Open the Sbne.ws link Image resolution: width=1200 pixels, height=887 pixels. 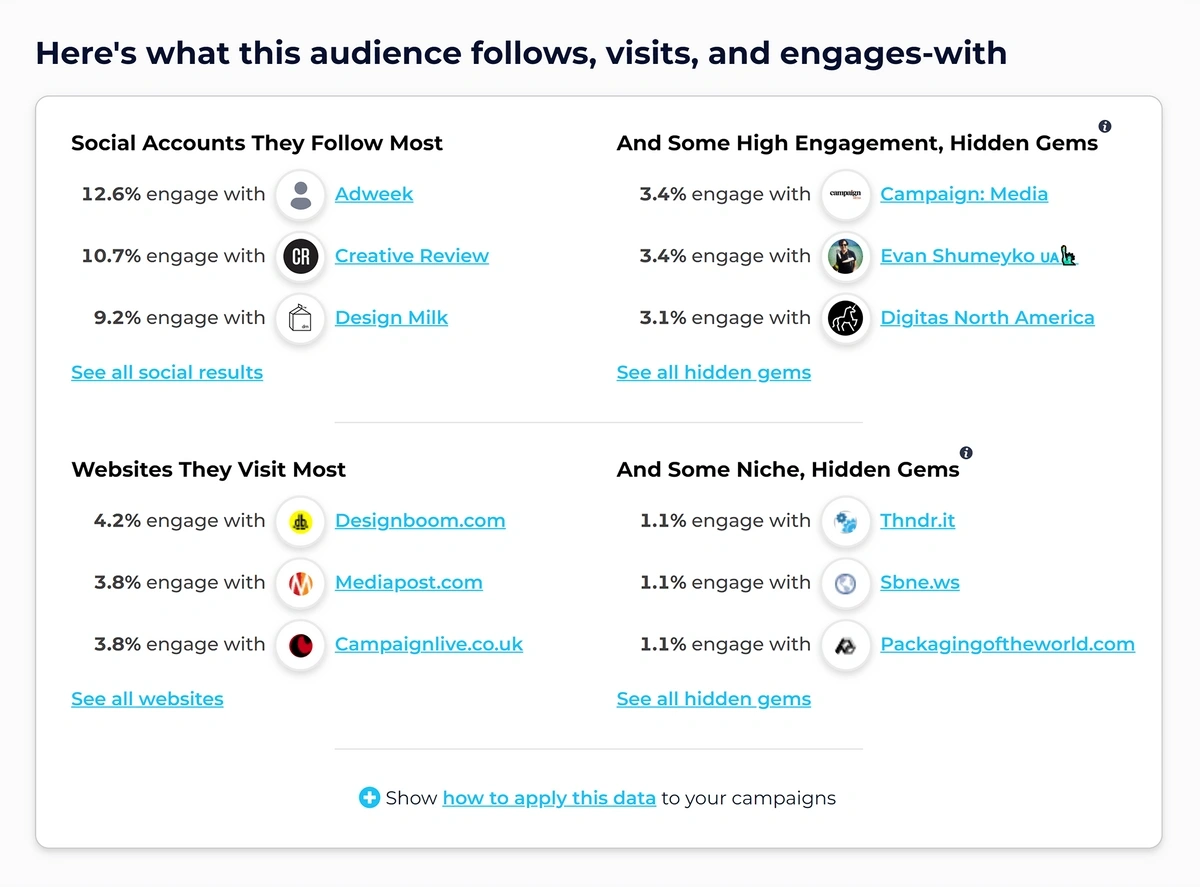pos(920,583)
